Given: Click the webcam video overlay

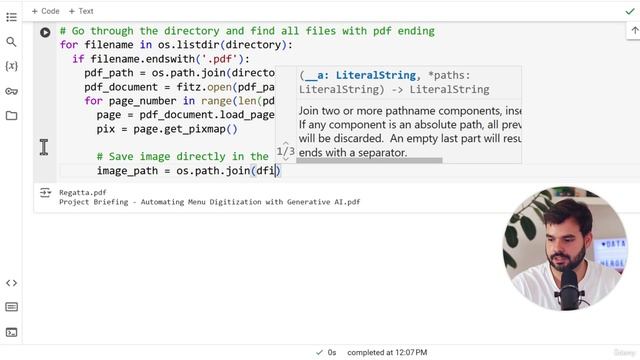Looking at the screenshot, I should click(565, 248).
